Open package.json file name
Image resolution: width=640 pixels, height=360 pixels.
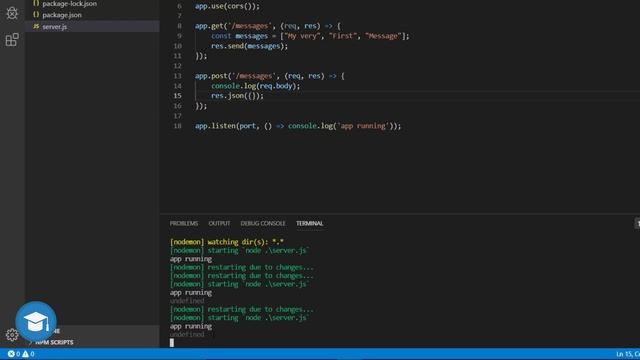pyautogui.click(x=62, y=15)
